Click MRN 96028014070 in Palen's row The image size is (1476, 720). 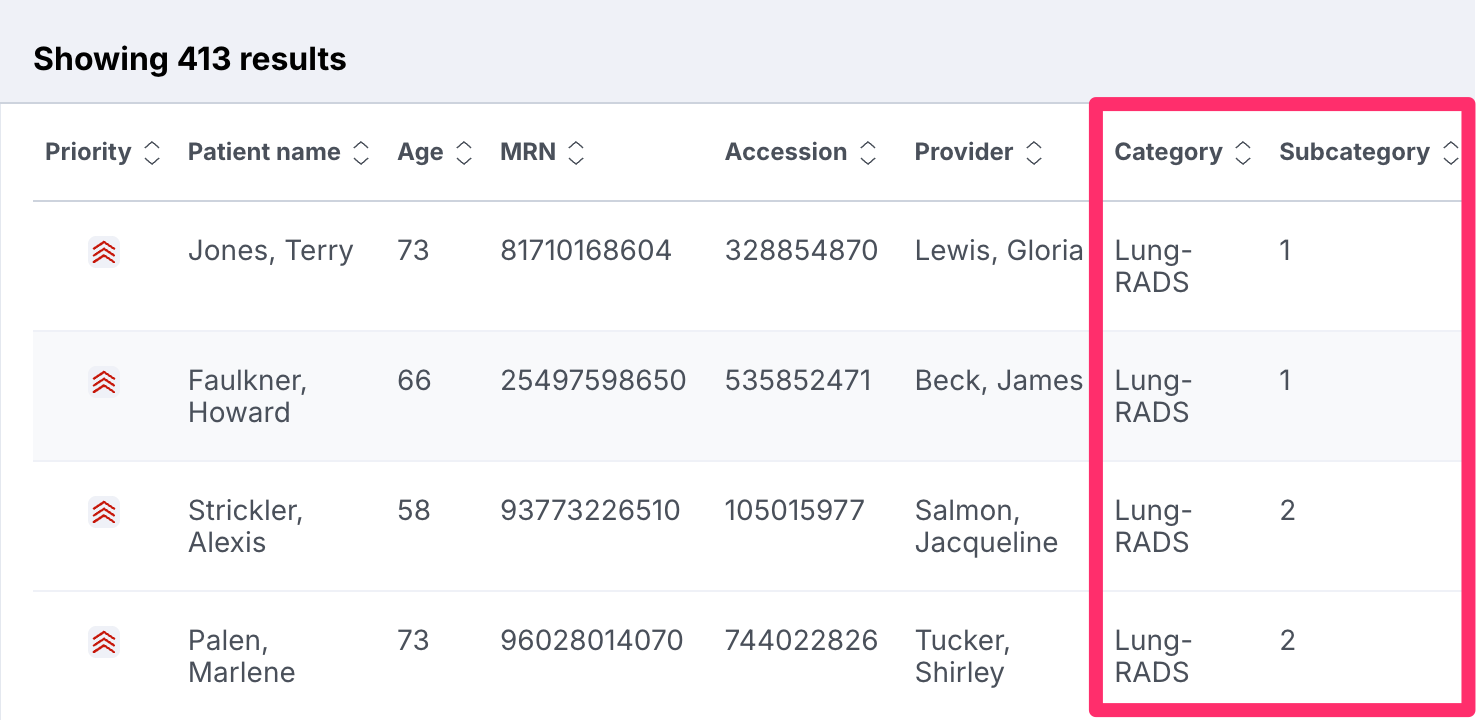point(592,640)
